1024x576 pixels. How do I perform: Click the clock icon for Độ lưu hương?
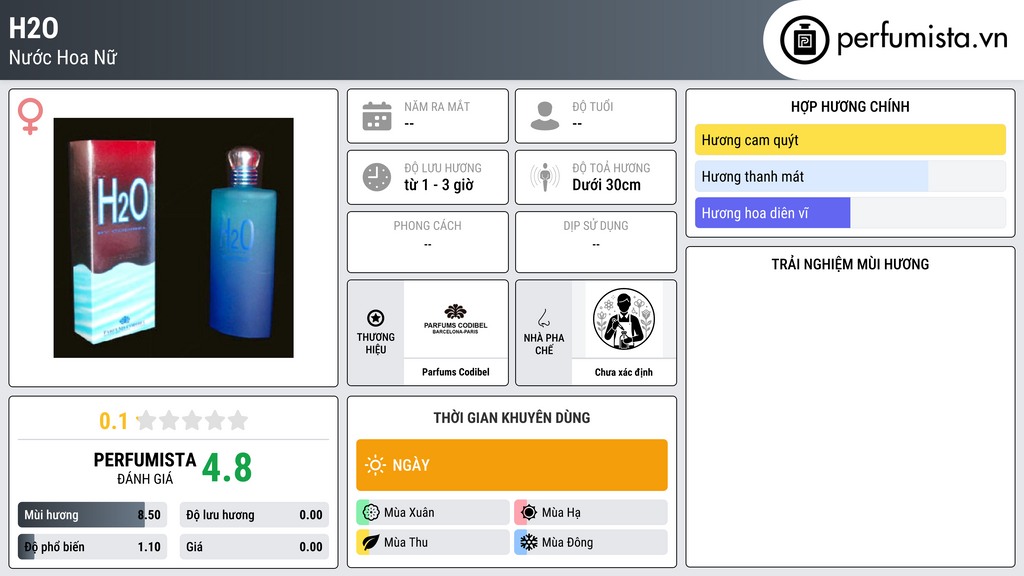tap(377, 177)
